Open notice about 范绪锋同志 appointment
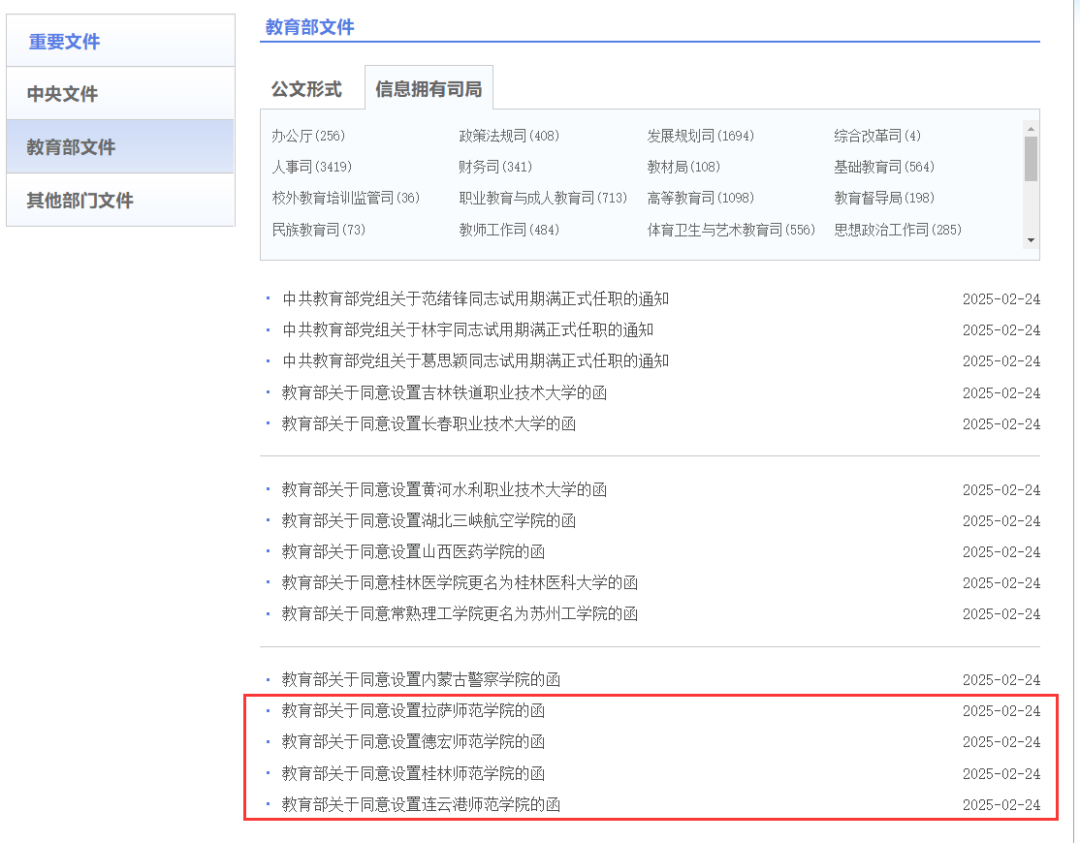Image resolution: width=1080 pixels, height=843 pixels. [475, 299]
